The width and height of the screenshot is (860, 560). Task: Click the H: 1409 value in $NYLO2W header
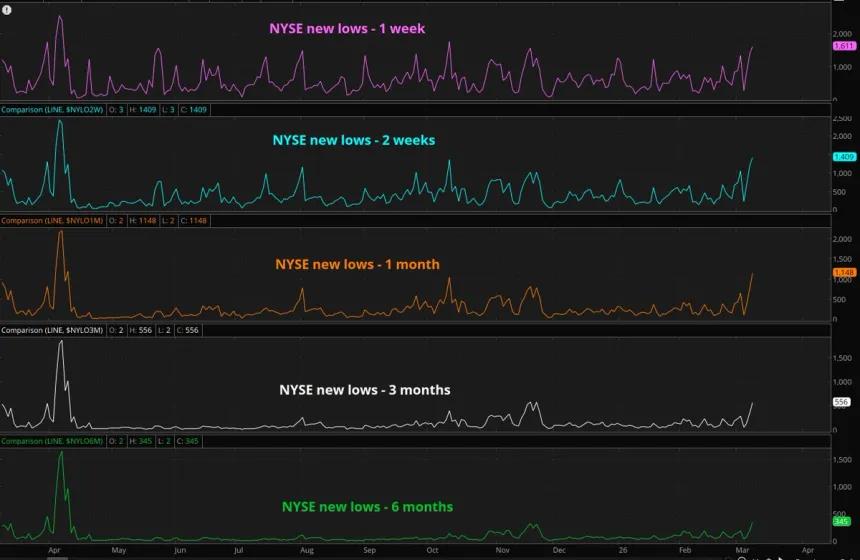click(x=143, y=110)
